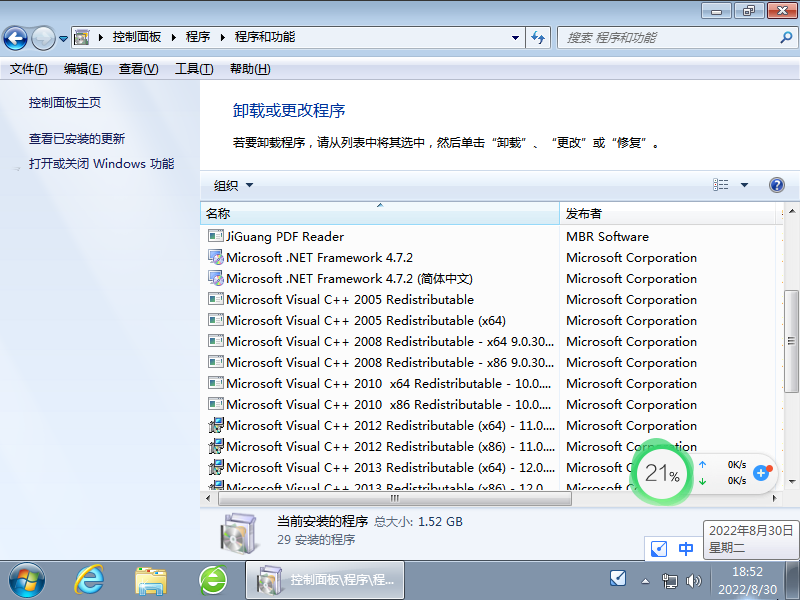Select 程序和功能 in the address breadcrumb
The image size is (800, 600).
(265, 37)
